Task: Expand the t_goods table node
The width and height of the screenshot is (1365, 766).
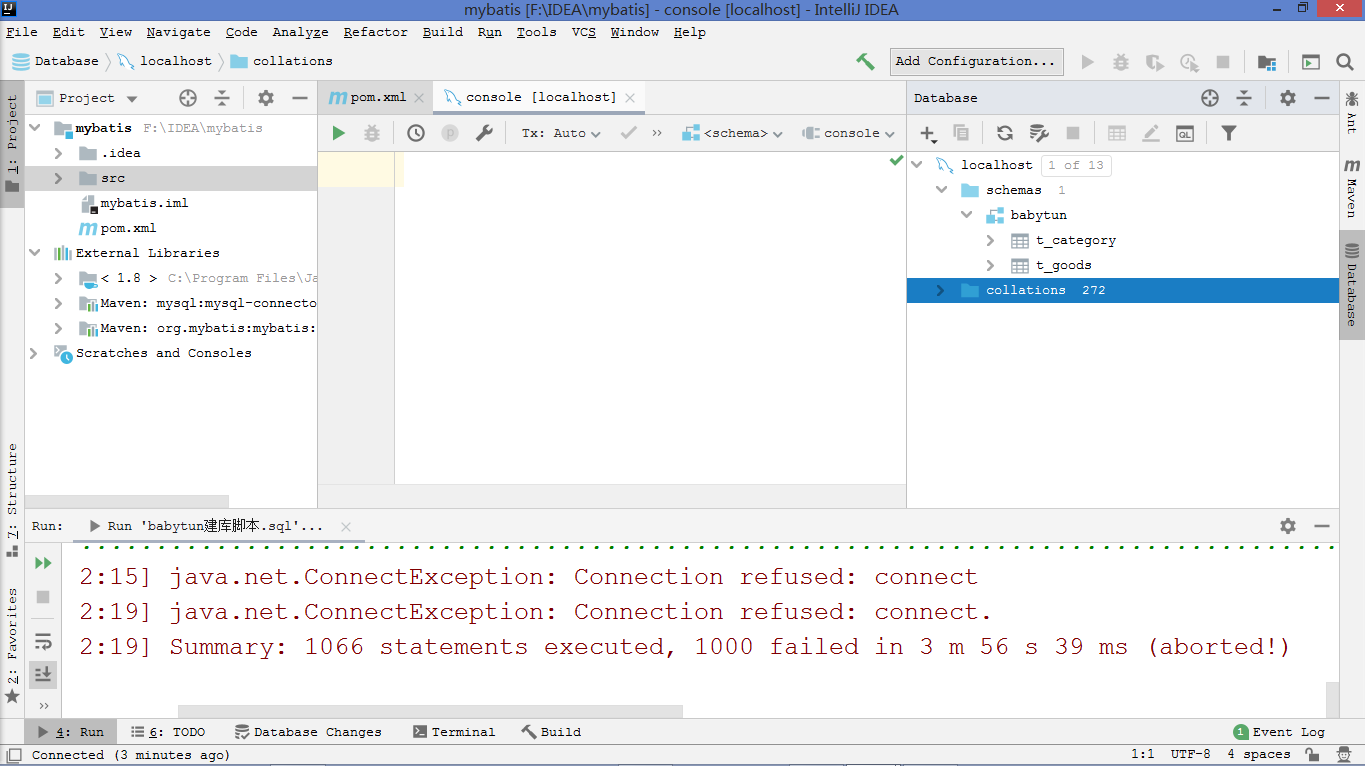Action: [990, 265]
